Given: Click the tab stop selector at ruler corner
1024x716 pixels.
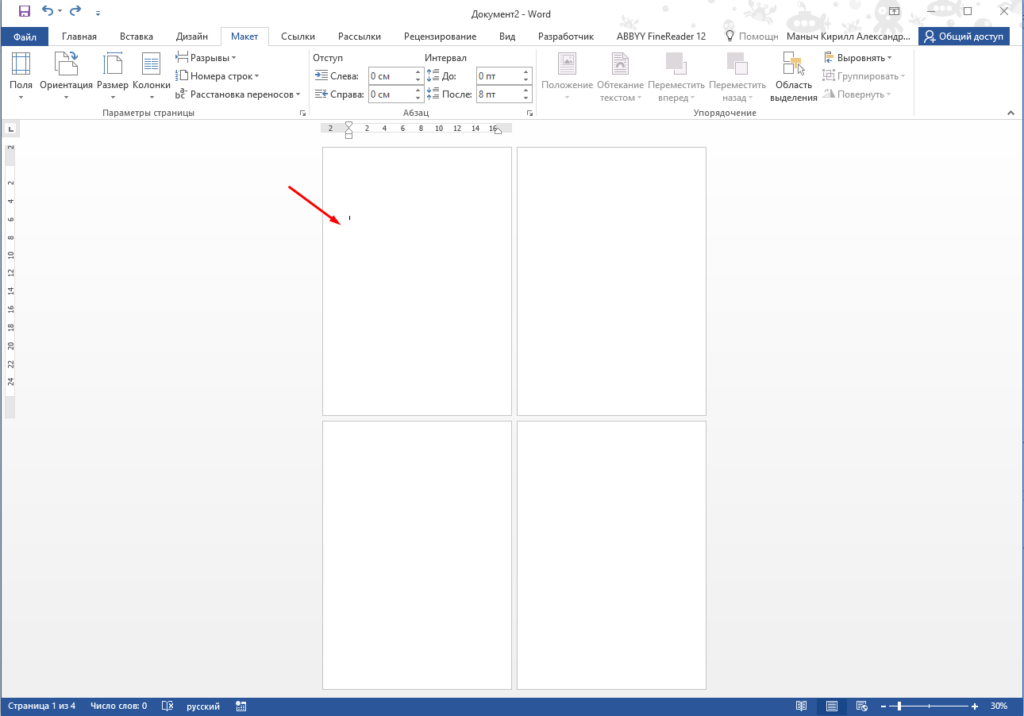Looking at the screenshot, I should (x=10, y=129).
